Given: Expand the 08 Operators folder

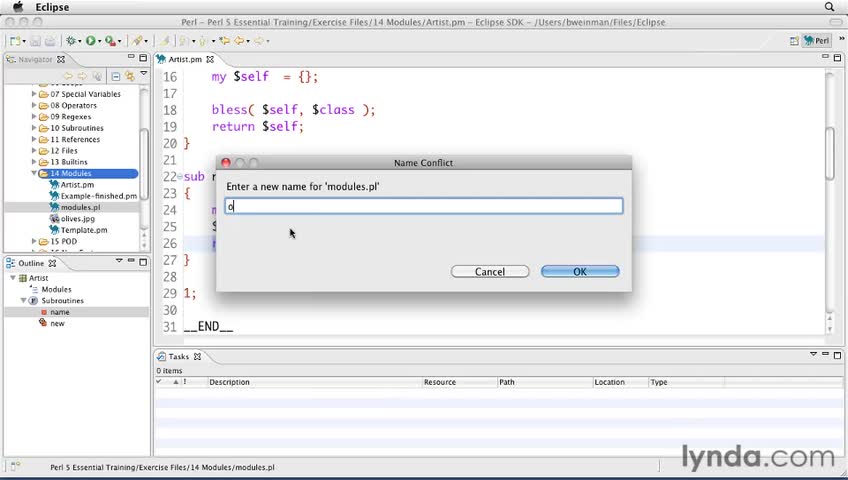Looking at the screenshot, I should click(x=34, y=105).
